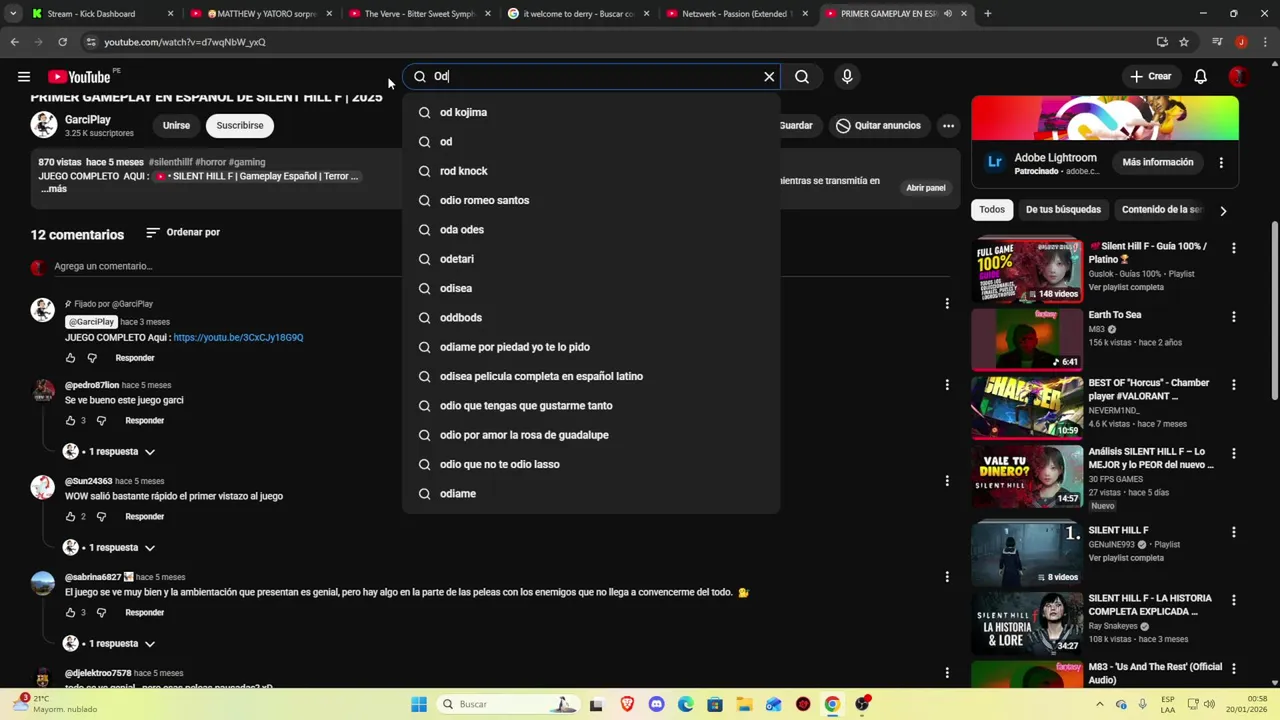Open Discord from taskbar
Viewport: 1280px width, 720px height.
[656, 704]
